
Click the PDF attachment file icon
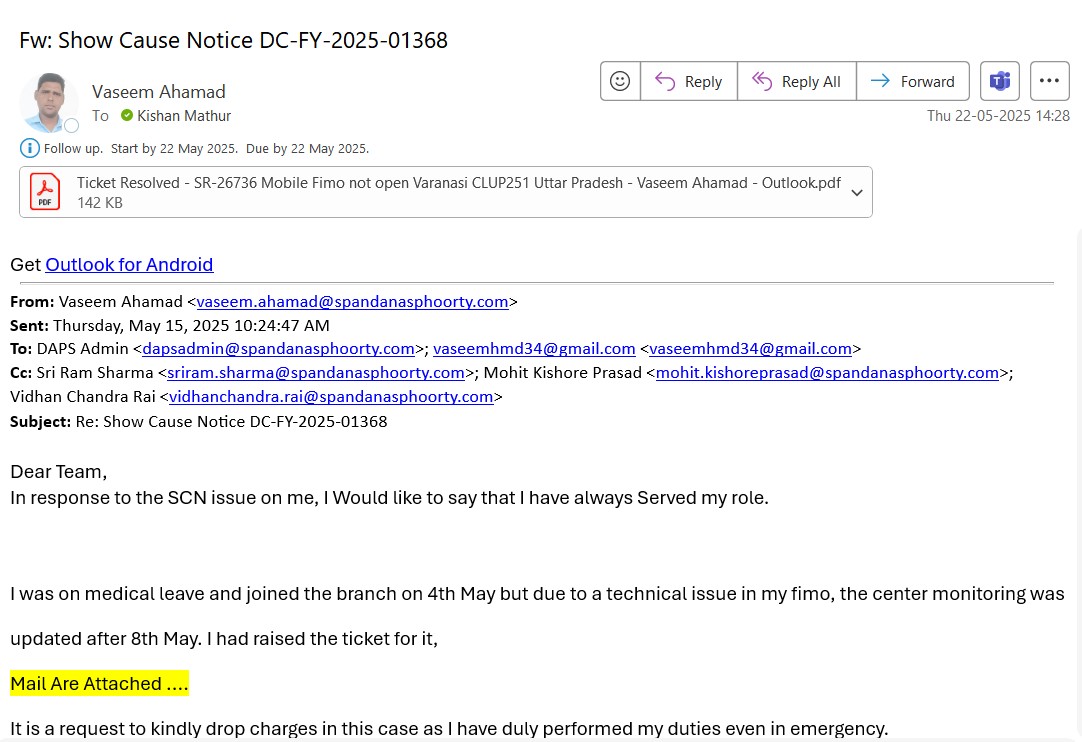tap(45, 191)
